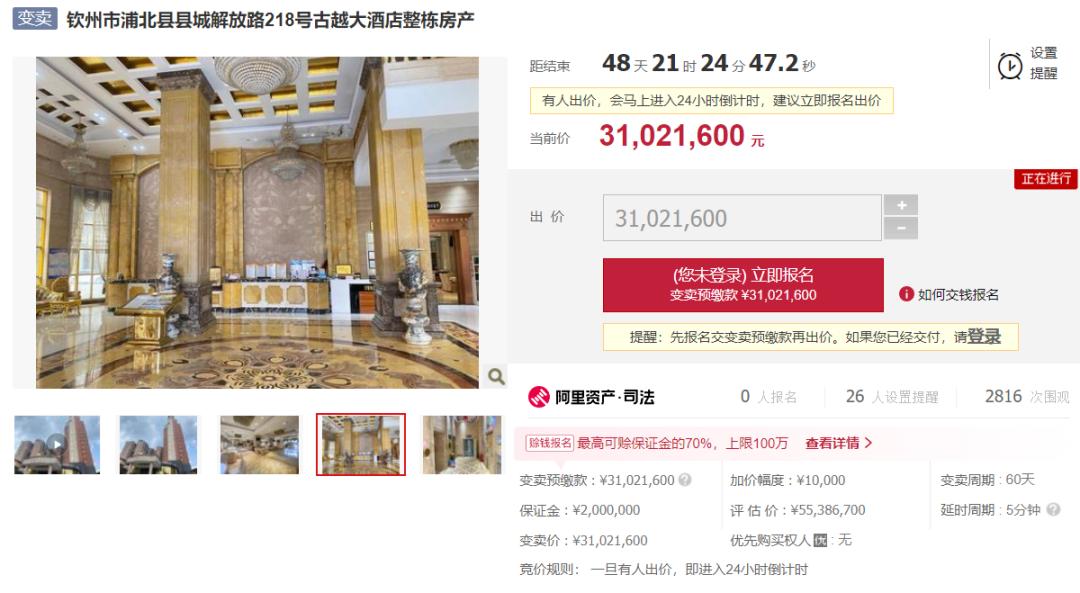Image resolution: width=1080 pixels, height=593 pixels.
Task: Increase bid with the plus button
Action: coord(901,205)
